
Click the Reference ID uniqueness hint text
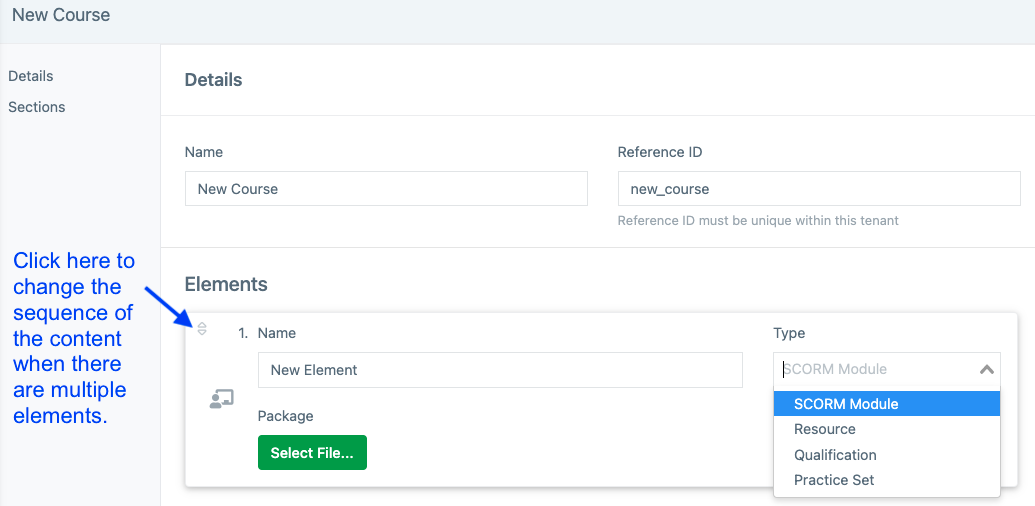(x=758, y=220)
